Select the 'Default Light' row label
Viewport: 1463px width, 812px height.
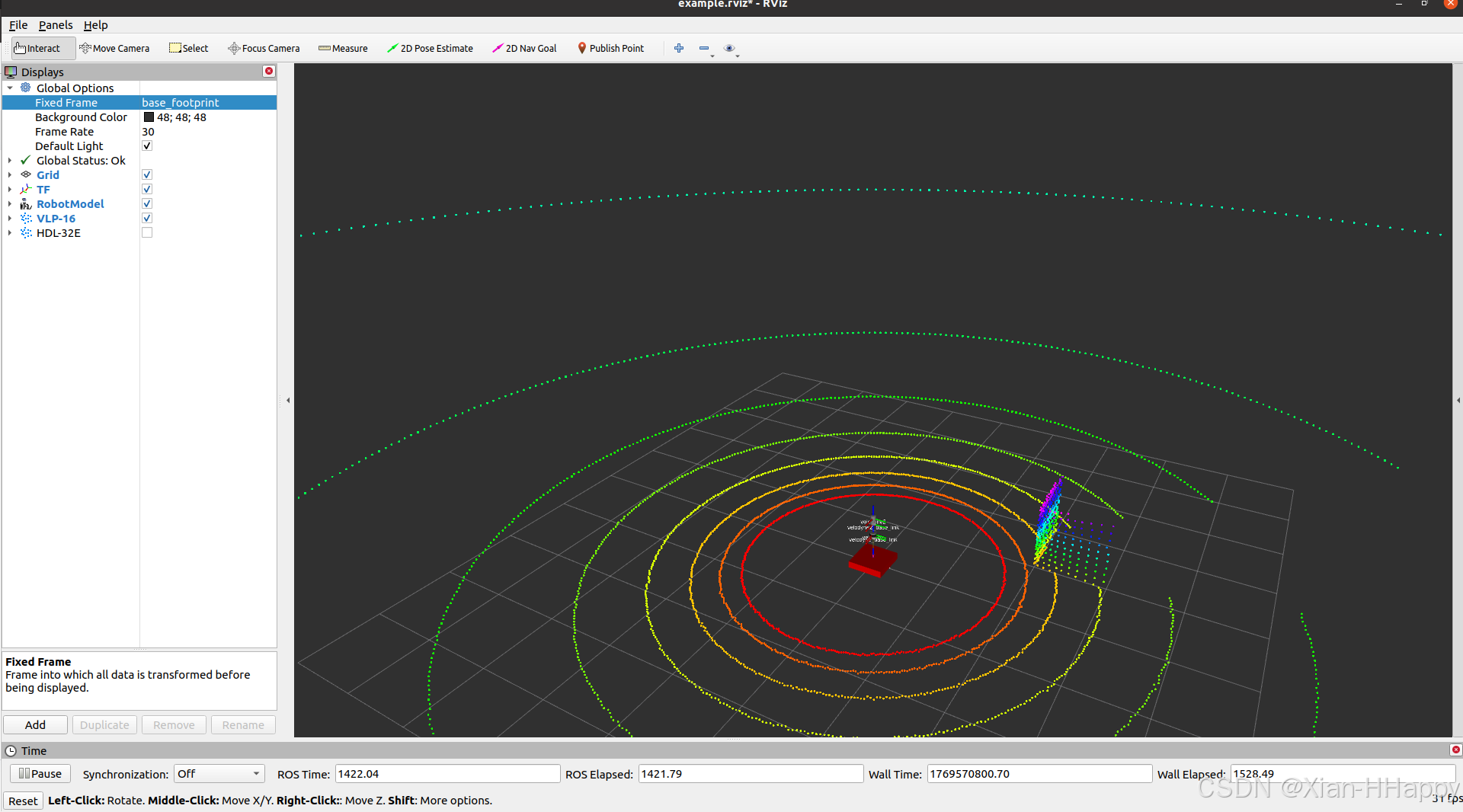pos(69,145)
